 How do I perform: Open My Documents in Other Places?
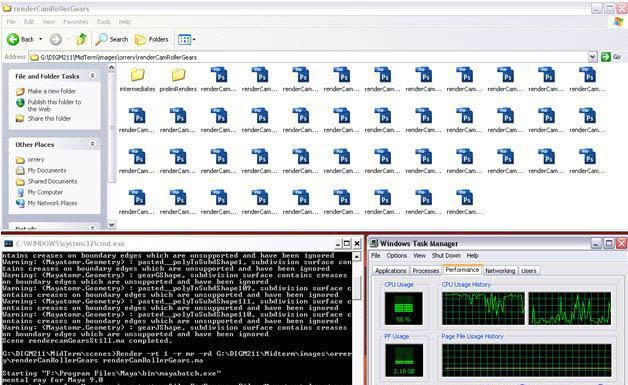click(47, 170)
